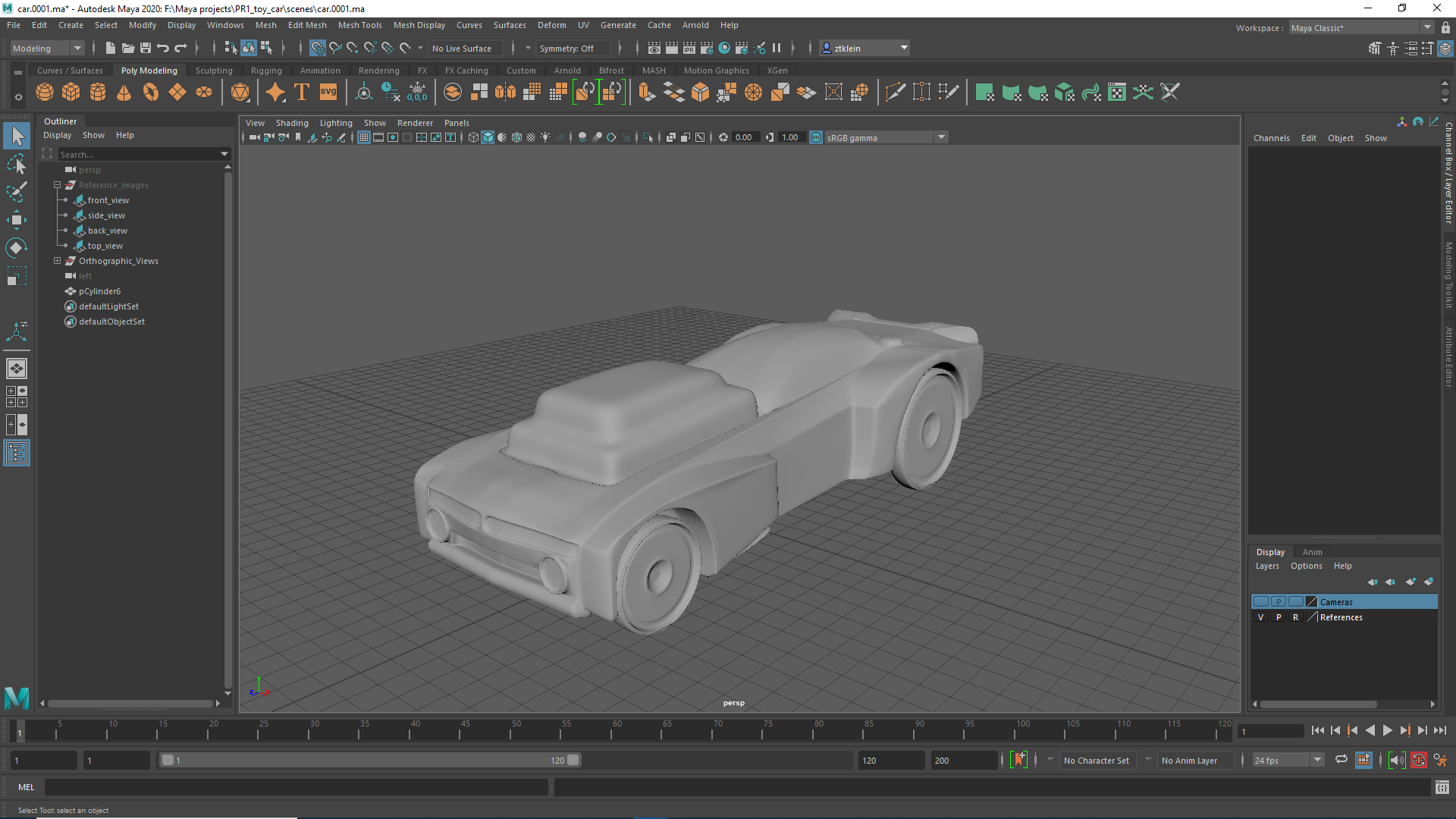Click the playback range slider bar
Image resolution: width=1456 pixels, height=819 pixels.
click(x=369, y=760)
